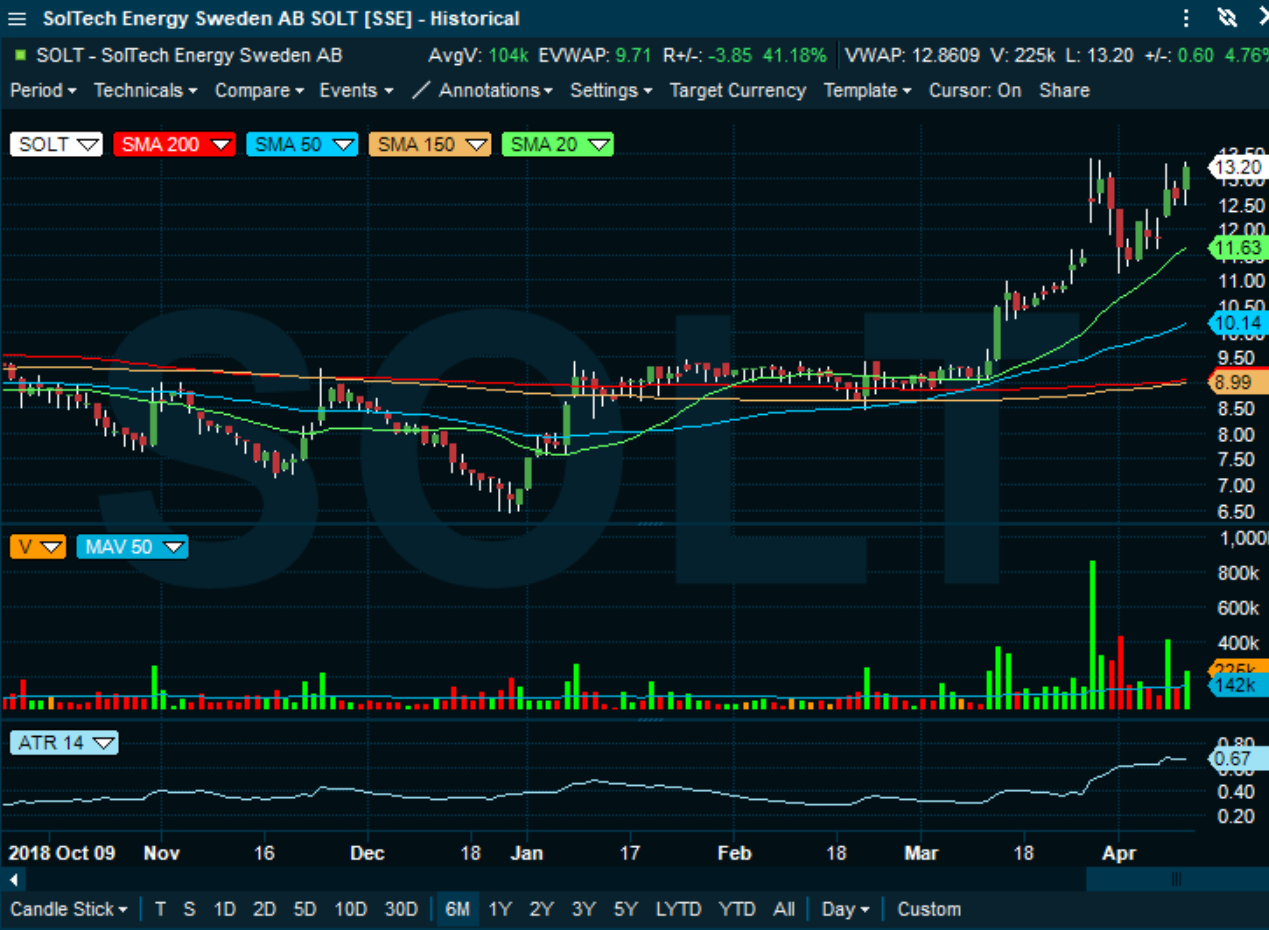This screenshot has width=1269, height=930.
Task: Open the Annotations drawing menu
Action: tap(483, 90)
